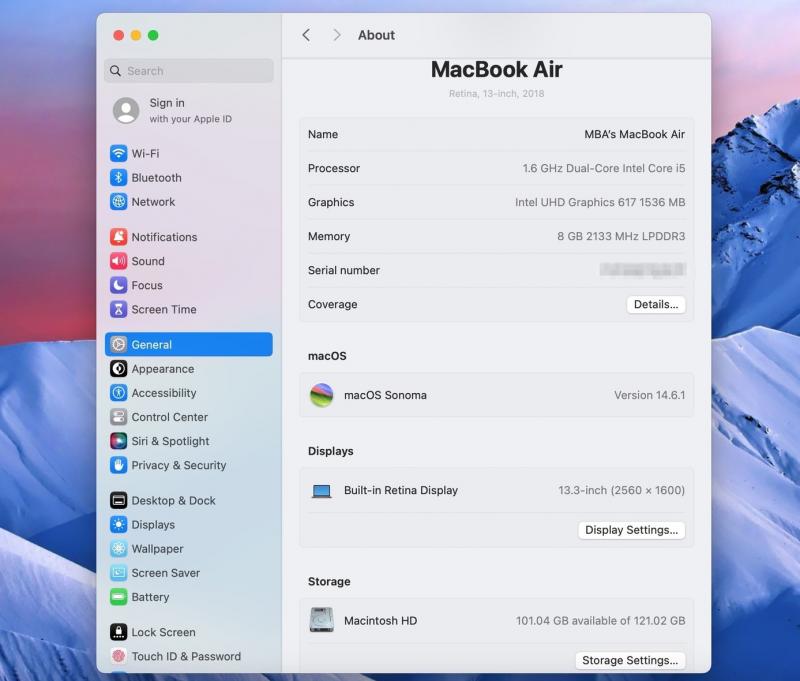Click the Macintosh HD drive icon
The width and height of the screenshot is (800, 681).
321,620
